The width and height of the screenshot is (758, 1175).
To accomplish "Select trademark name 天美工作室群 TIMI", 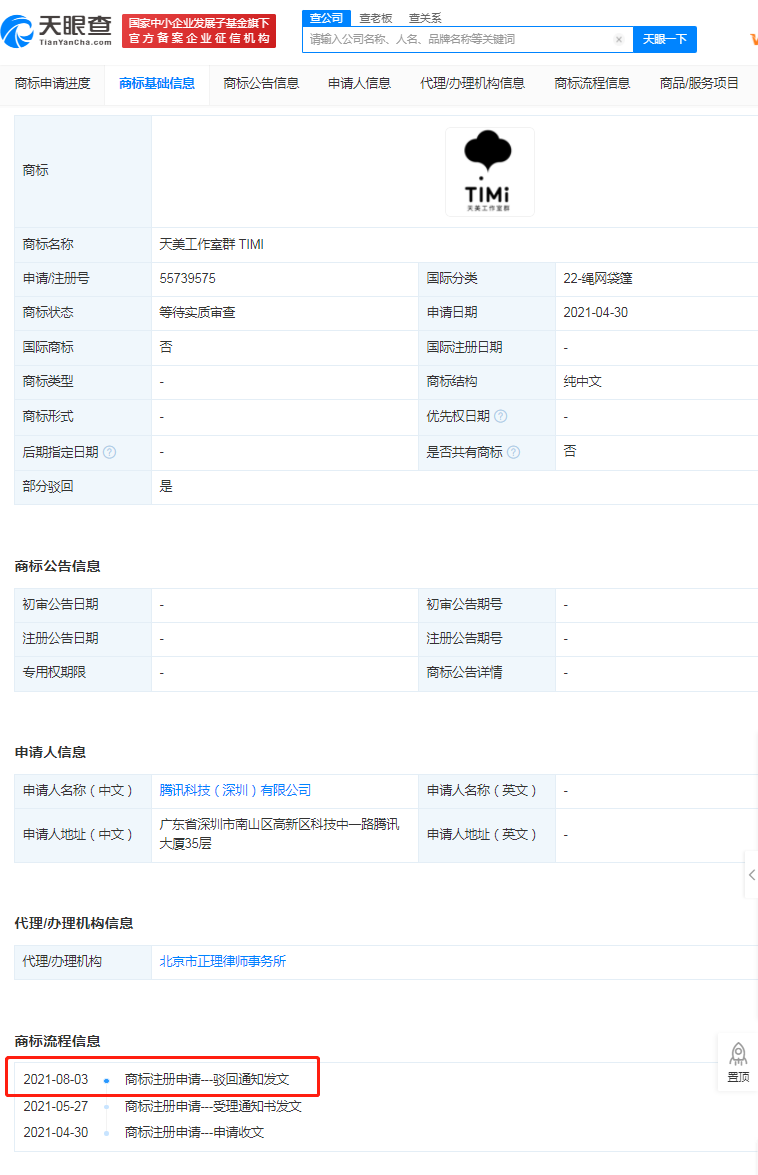I will [211, 244].
